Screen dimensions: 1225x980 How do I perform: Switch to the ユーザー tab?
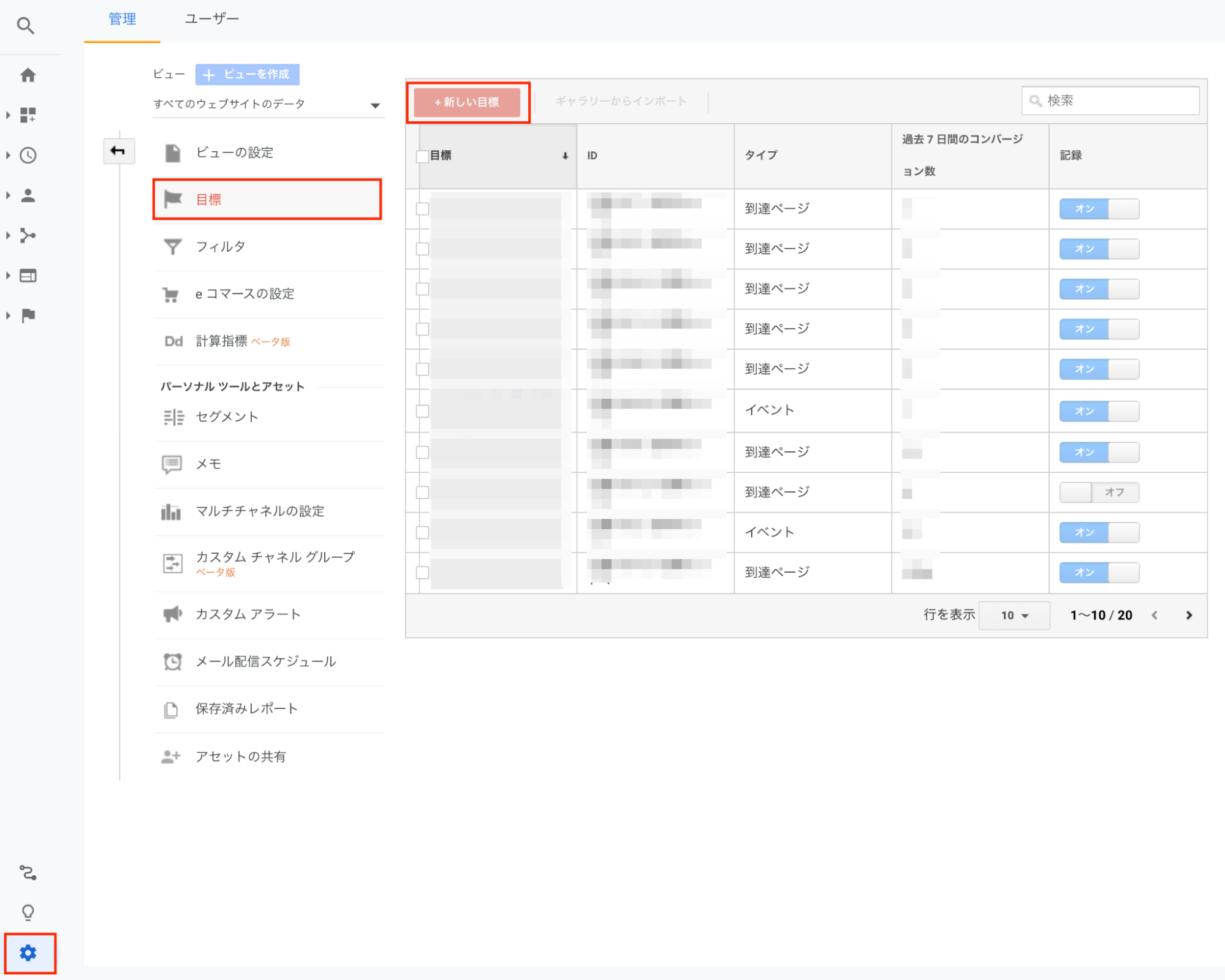pyautogui.click(x=211, y=19)
